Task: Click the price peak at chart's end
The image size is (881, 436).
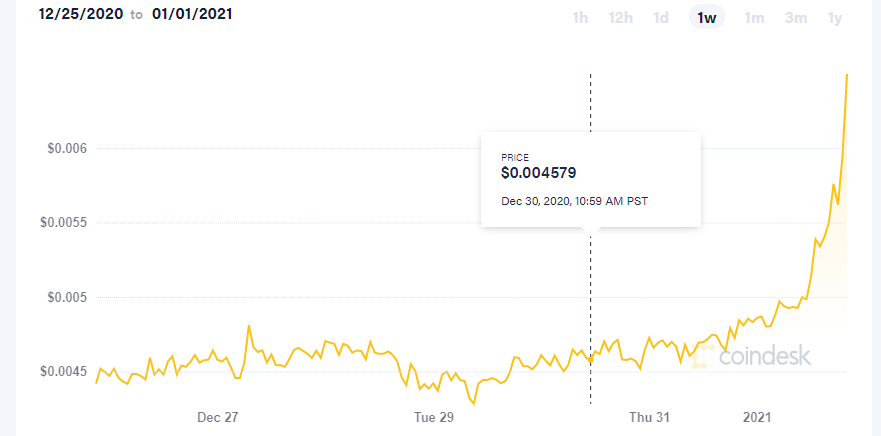Action: pos(847,75)
